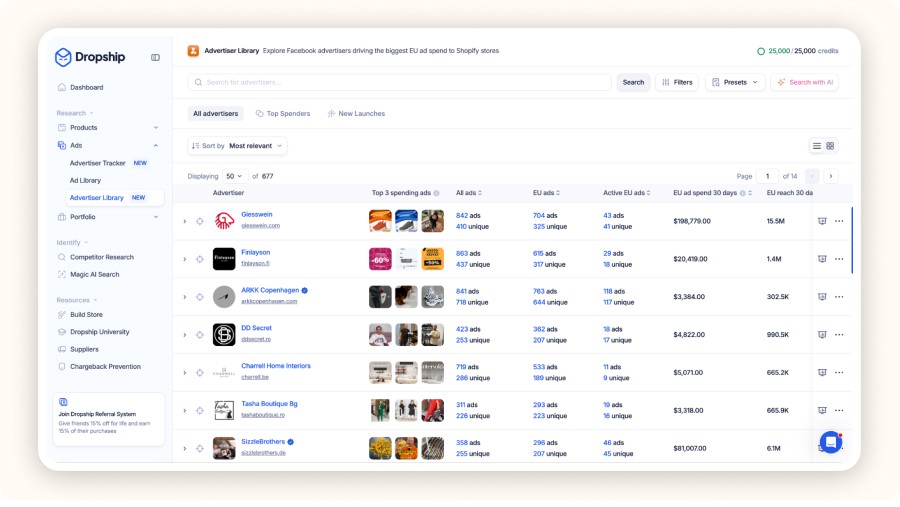
Task: Track DD Secret with the target icon
Action: click(x=200, y=335)
